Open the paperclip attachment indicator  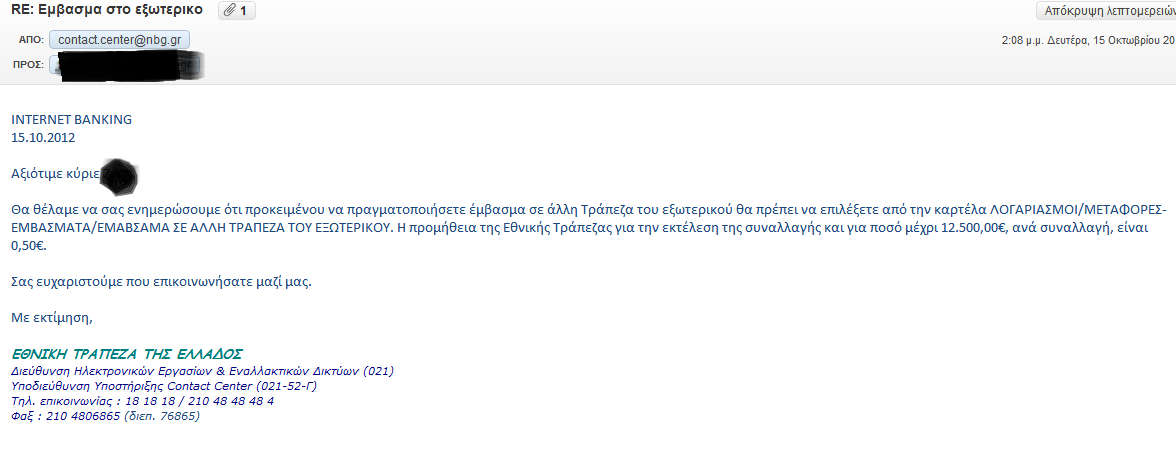(x=236, y=10)
